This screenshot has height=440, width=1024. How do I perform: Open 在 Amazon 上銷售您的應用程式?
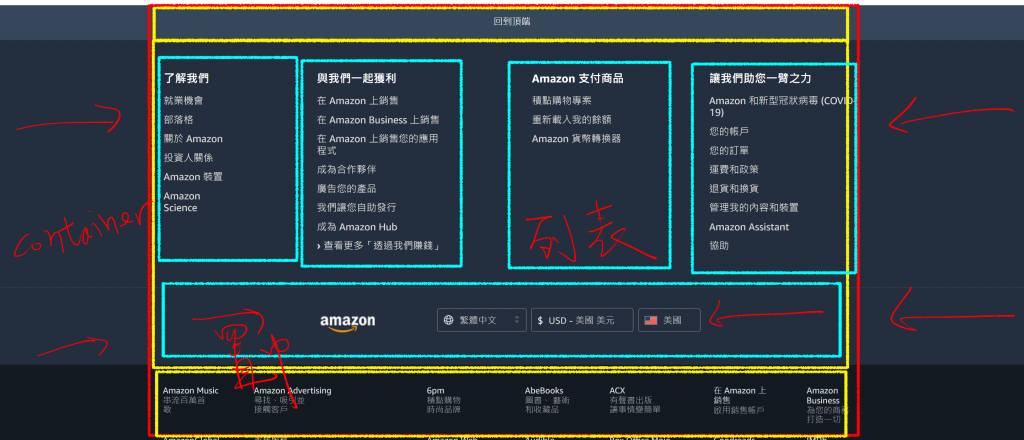point(377,144)
